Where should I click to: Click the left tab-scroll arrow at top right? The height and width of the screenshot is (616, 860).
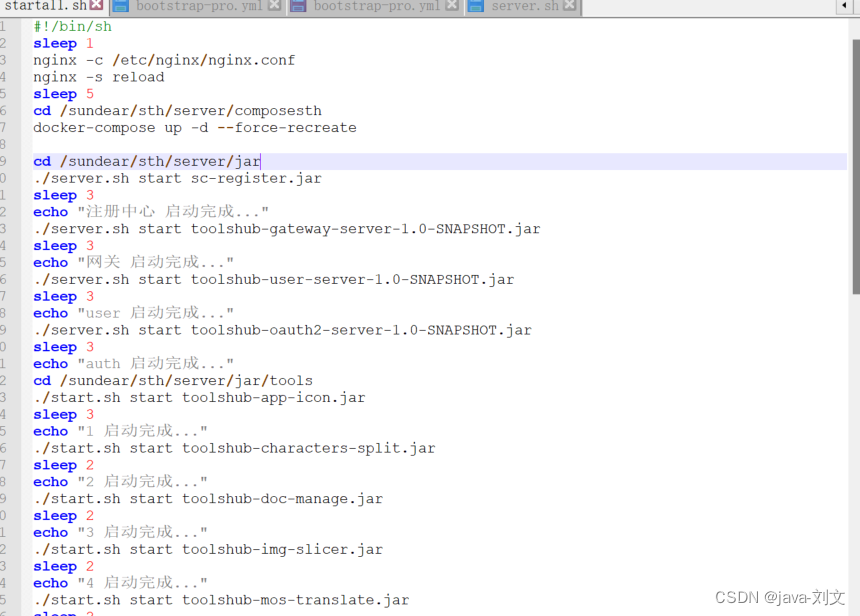pyautogui.click(x=845, y=6)
